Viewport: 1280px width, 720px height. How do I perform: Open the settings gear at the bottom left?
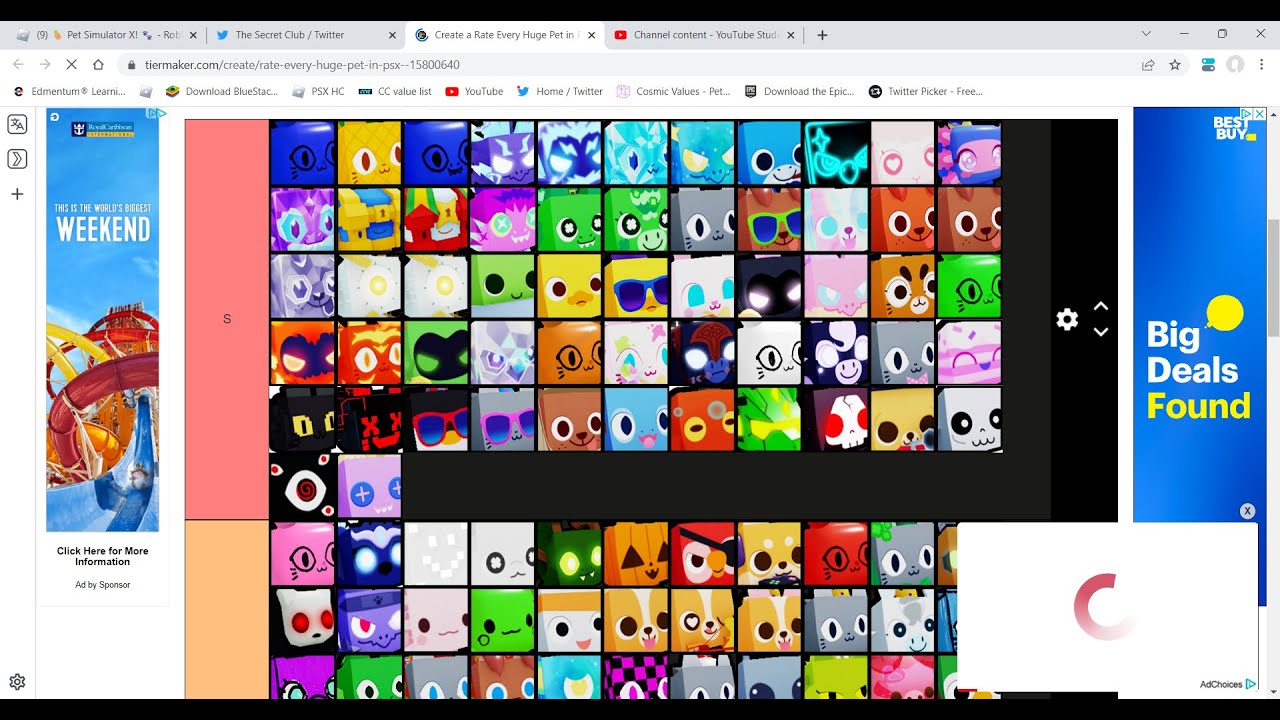17,682
